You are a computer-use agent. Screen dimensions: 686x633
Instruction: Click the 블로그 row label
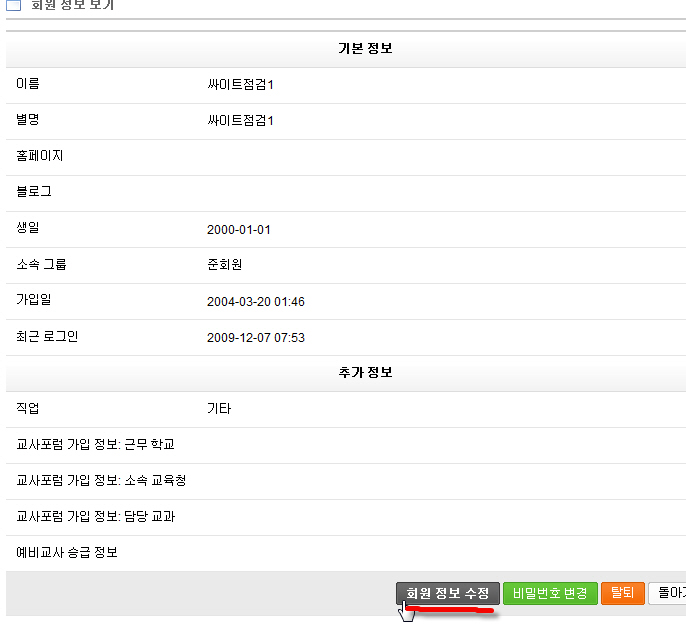click(34, 193)
